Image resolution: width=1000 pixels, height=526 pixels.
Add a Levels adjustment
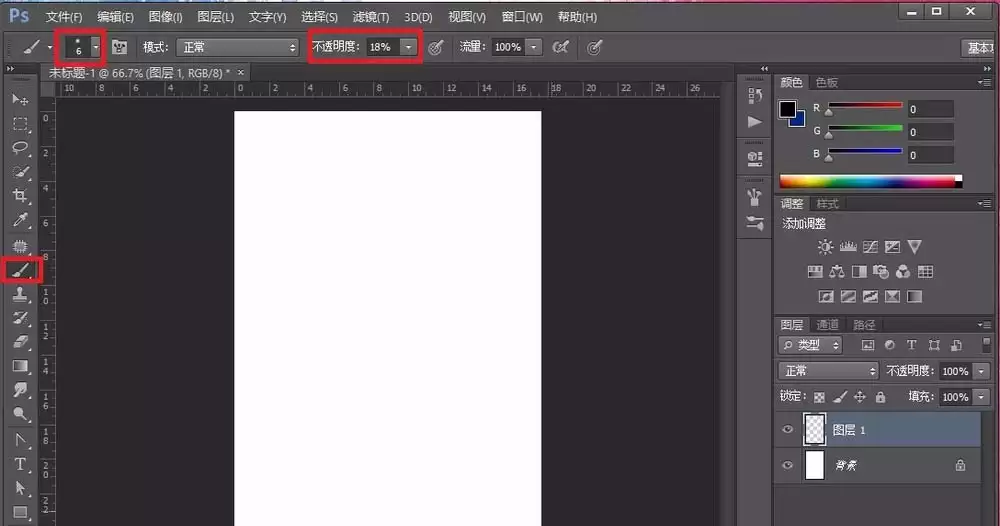(848, 247)
